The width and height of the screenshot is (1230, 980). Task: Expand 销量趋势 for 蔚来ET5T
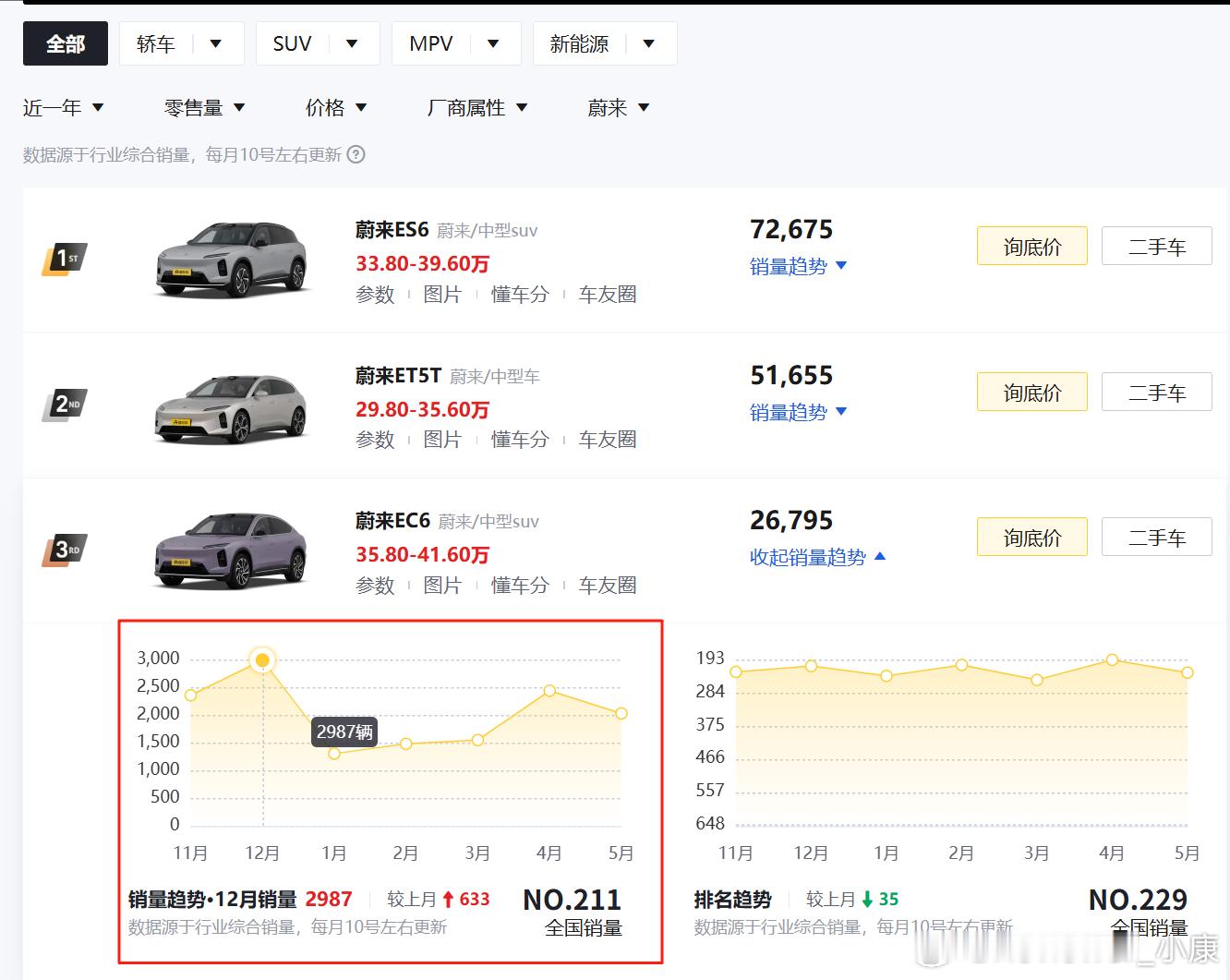tap(799, 412)
